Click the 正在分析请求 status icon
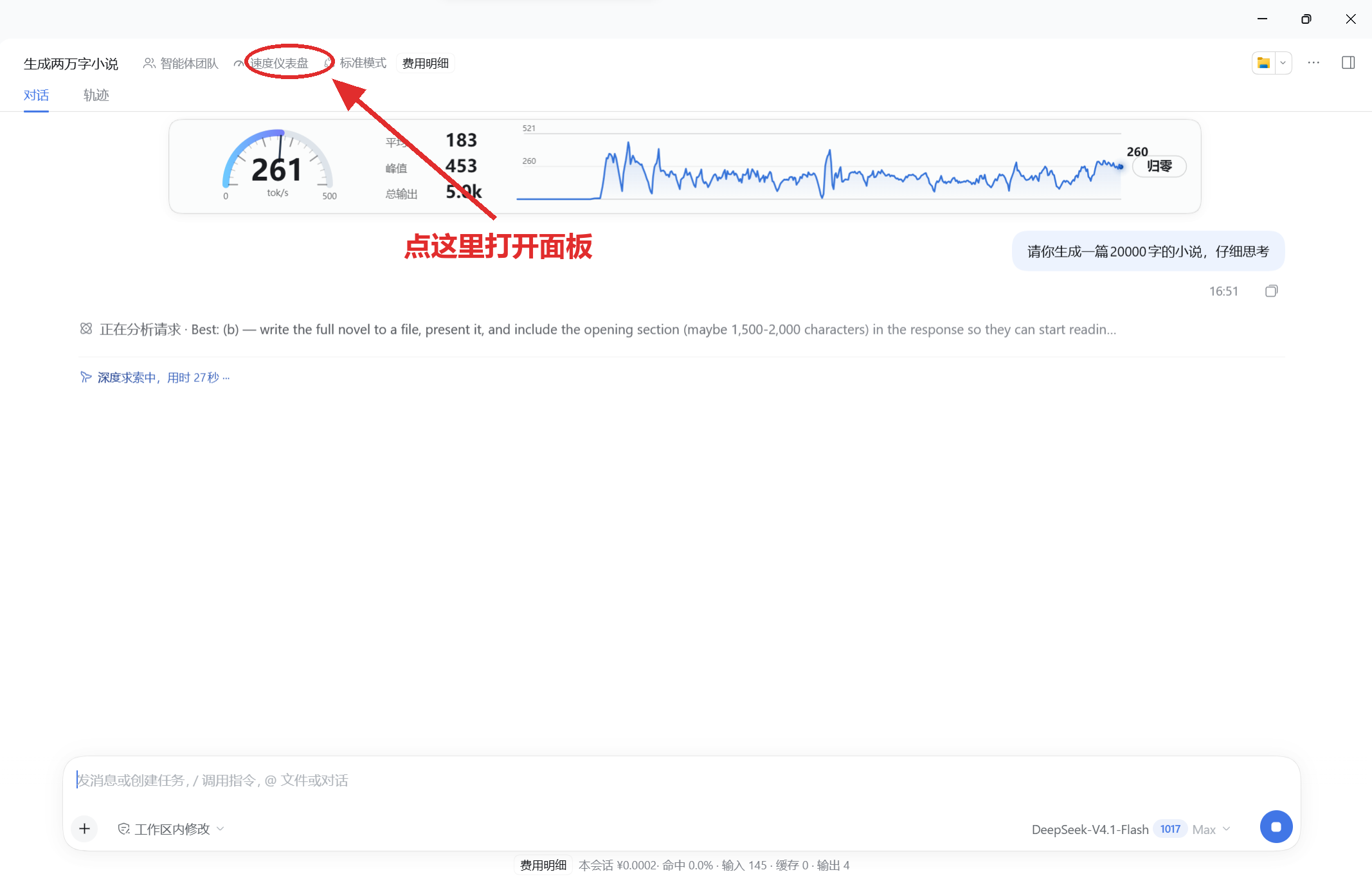 [86, 329]
